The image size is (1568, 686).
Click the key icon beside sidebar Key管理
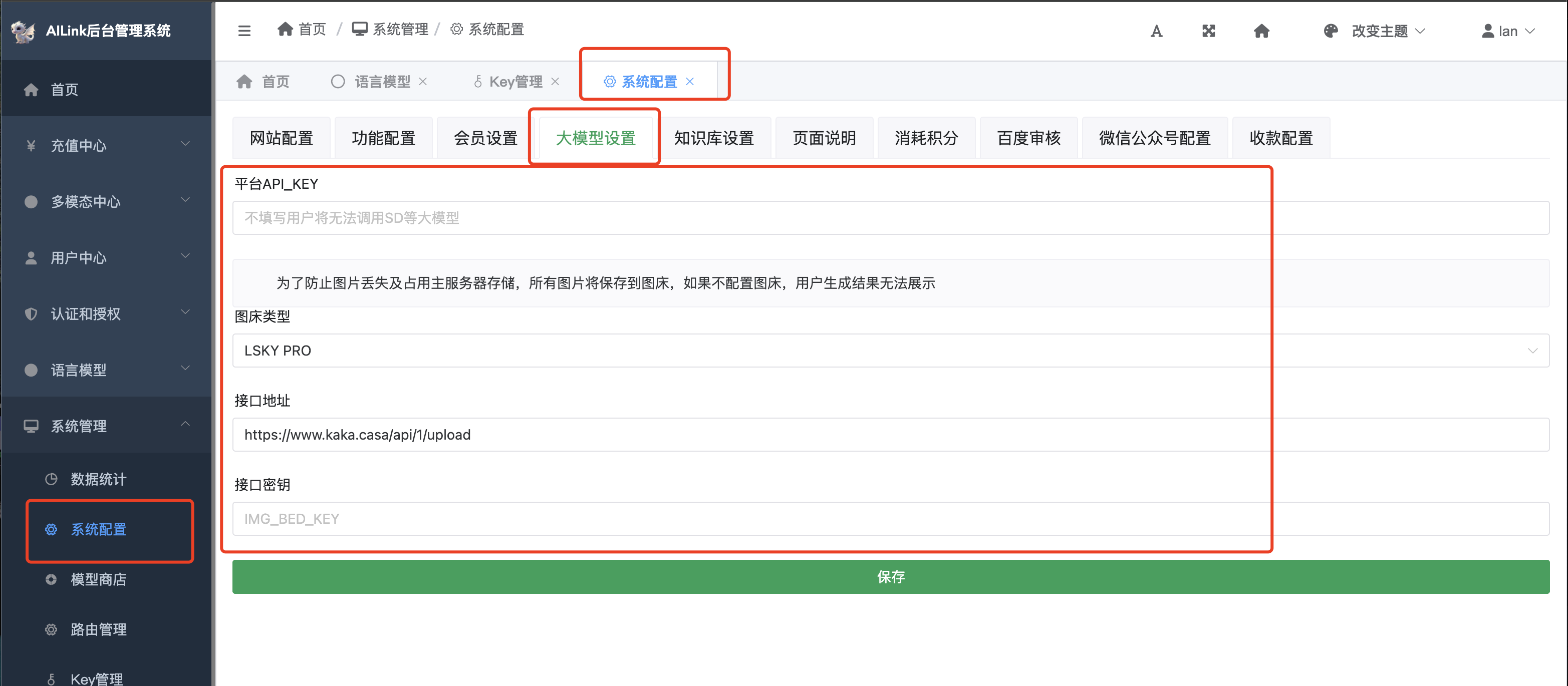(51, 679)
